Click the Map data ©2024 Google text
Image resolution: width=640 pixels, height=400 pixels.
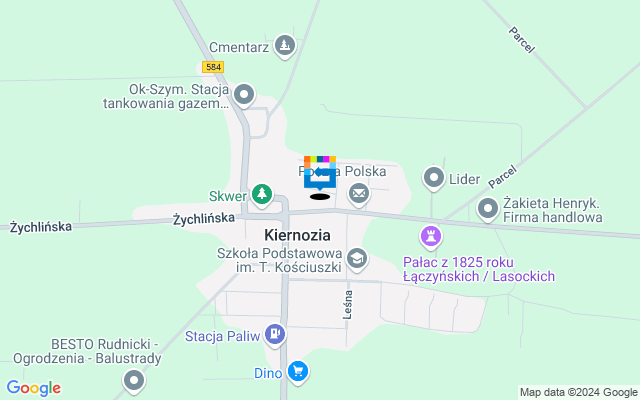click(x=578, y=393)
